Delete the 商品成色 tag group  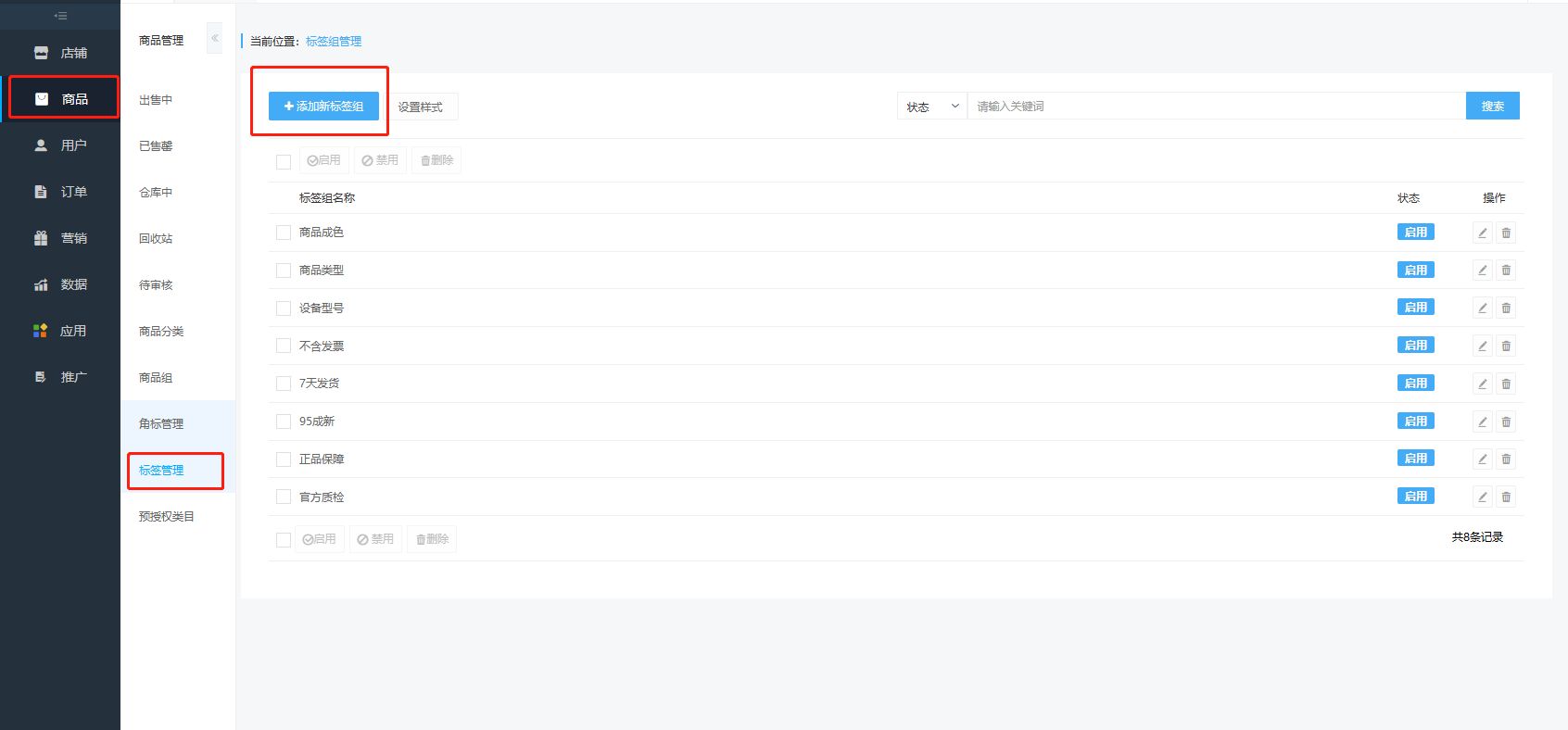(1506, 233)
